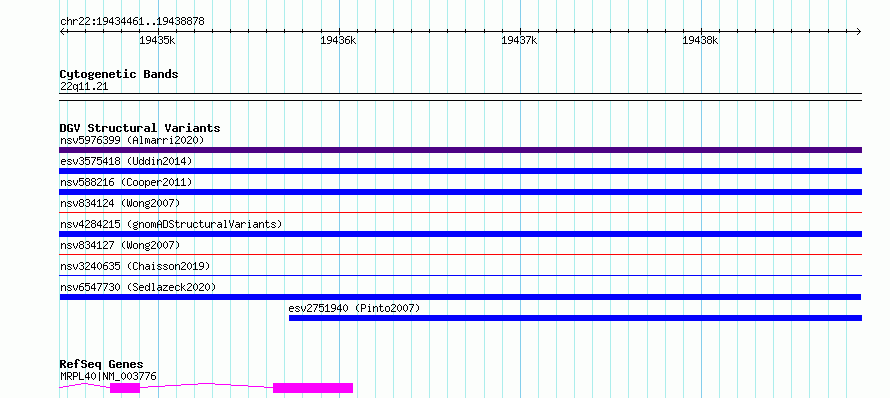Select the Cytogenetic Bands track title
Viewport: 890px width, 398px height.
pyautogui.click(x=119, y=74)
